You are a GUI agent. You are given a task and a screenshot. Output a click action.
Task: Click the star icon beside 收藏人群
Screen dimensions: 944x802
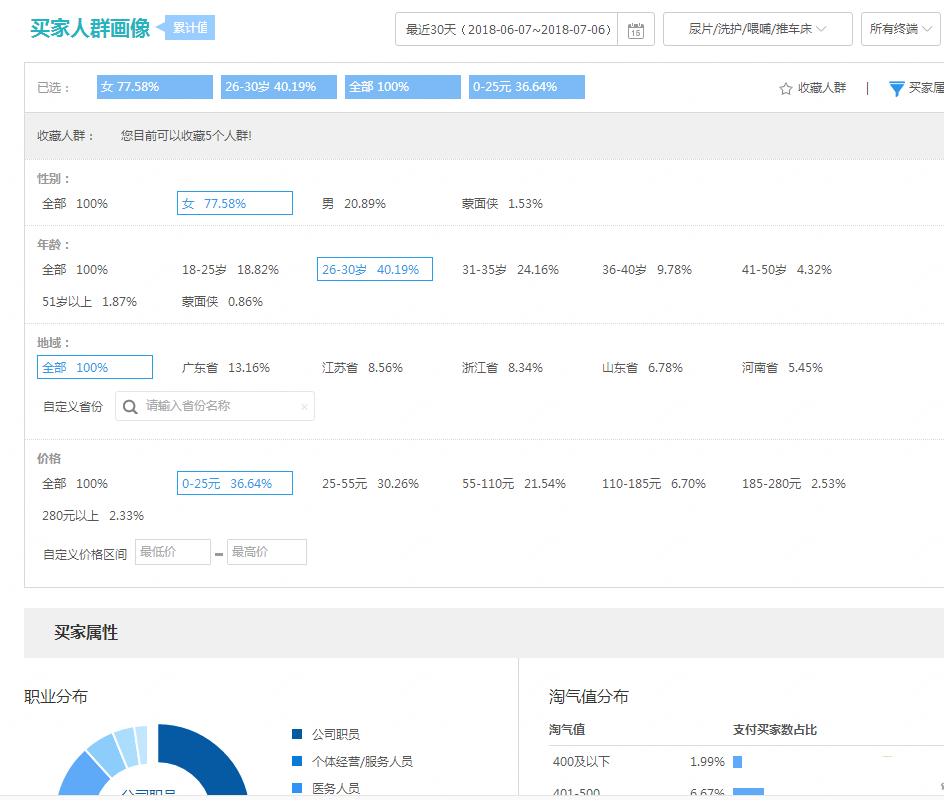[787, 87]
